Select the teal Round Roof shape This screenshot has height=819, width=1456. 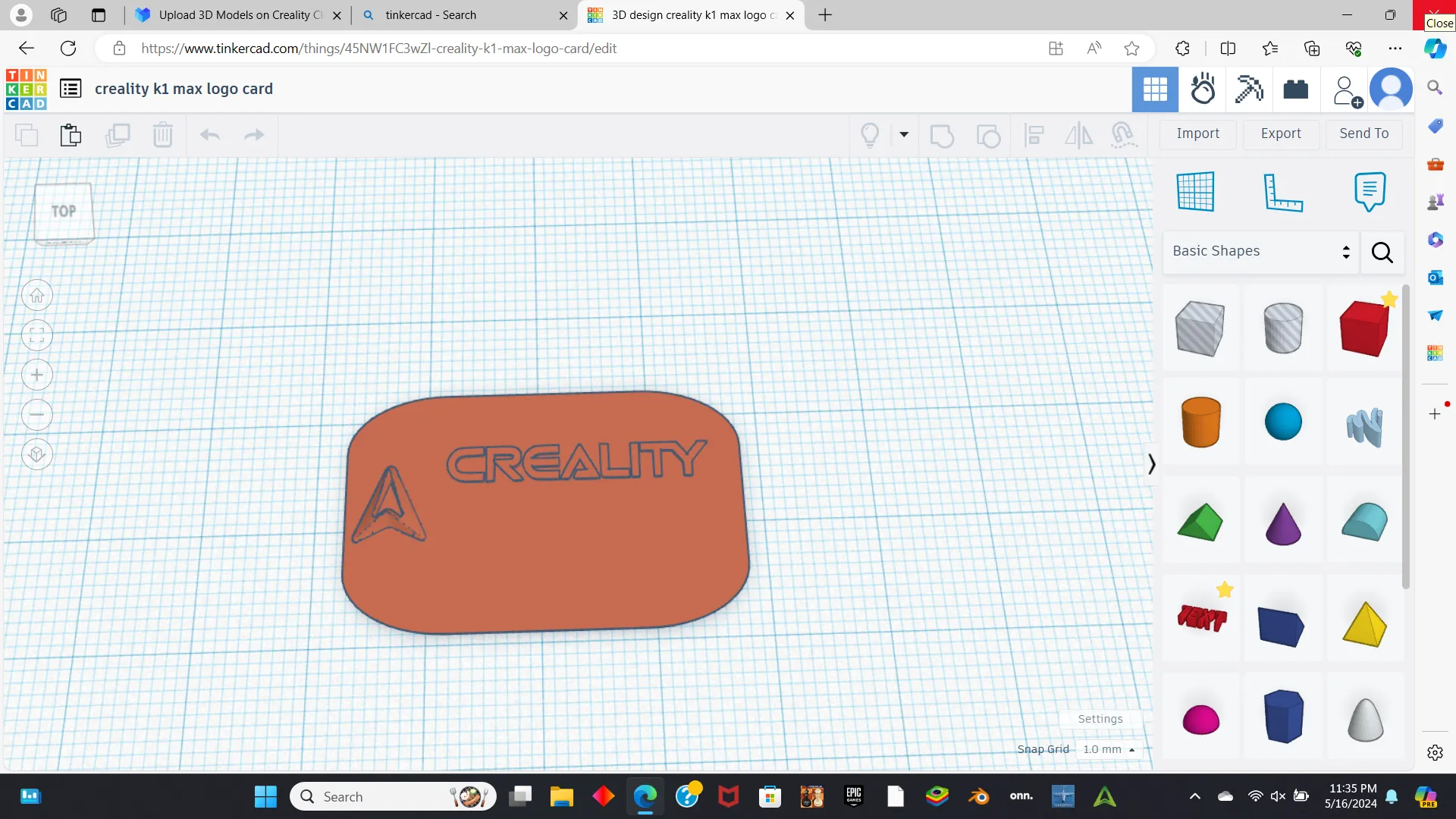pyautogui.click(x=1365, y=522)
